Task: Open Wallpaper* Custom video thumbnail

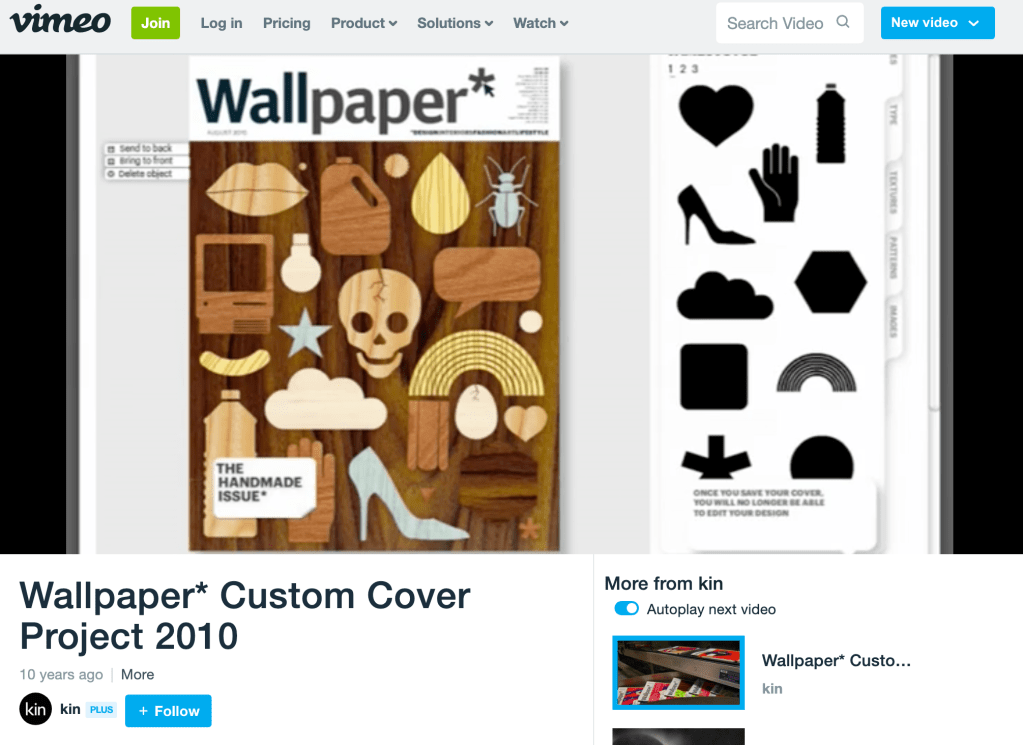Action: [679, 673]
